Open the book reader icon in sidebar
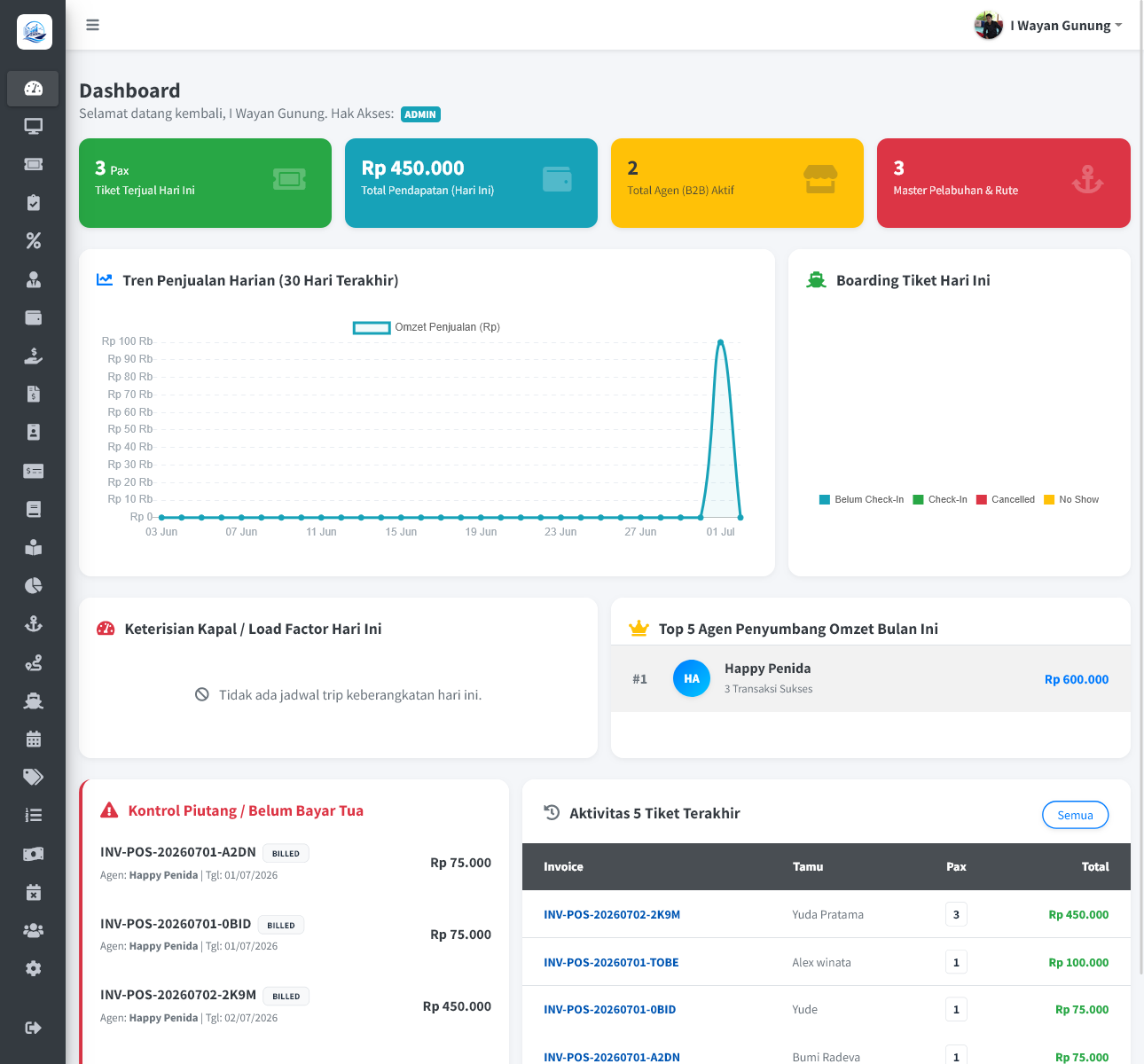The image size is (1144, 1064). click(33, 547)
